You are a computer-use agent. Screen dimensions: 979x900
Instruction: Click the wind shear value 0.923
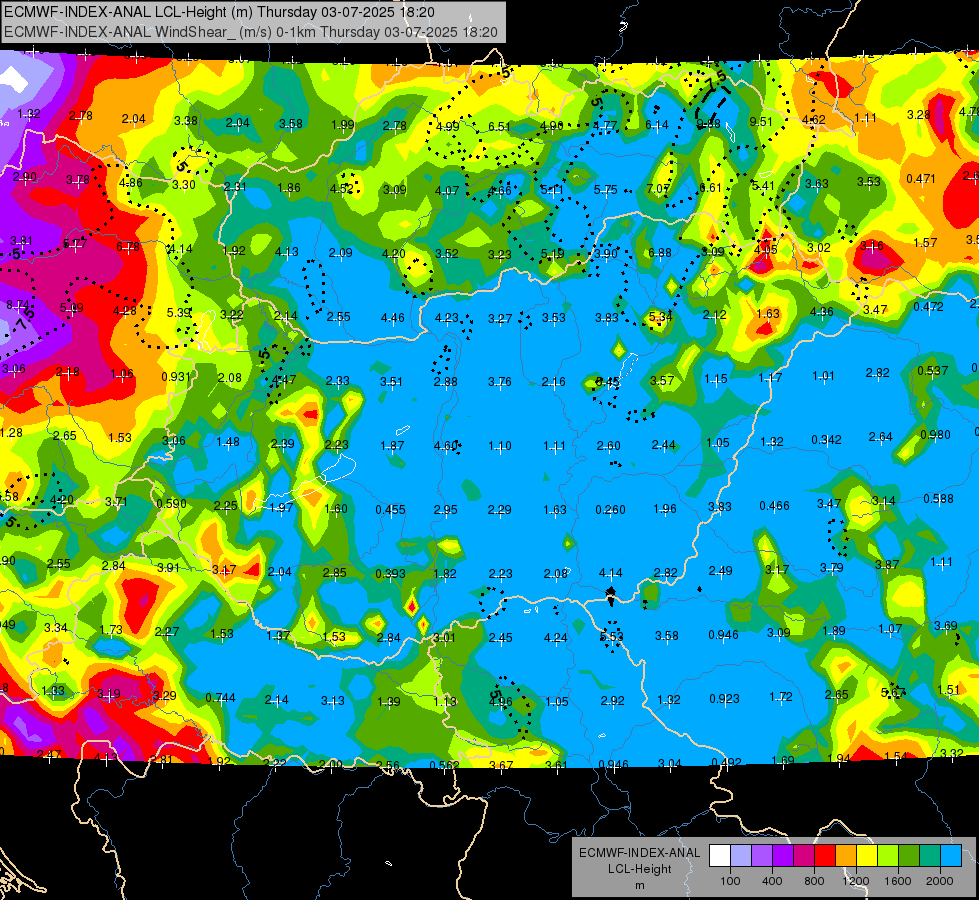724,698
